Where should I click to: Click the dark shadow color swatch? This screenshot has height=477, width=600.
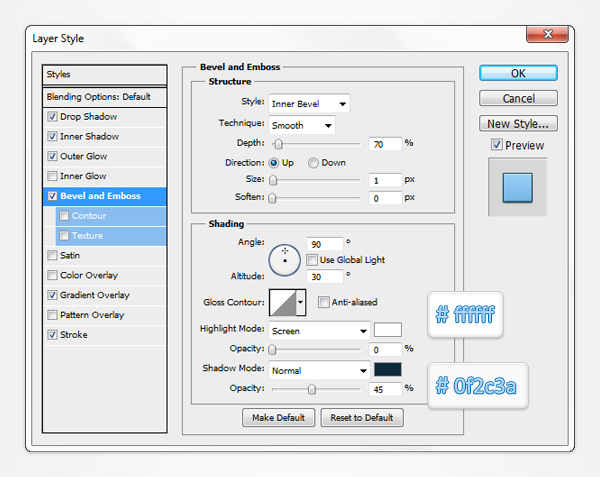coord(387,370)
